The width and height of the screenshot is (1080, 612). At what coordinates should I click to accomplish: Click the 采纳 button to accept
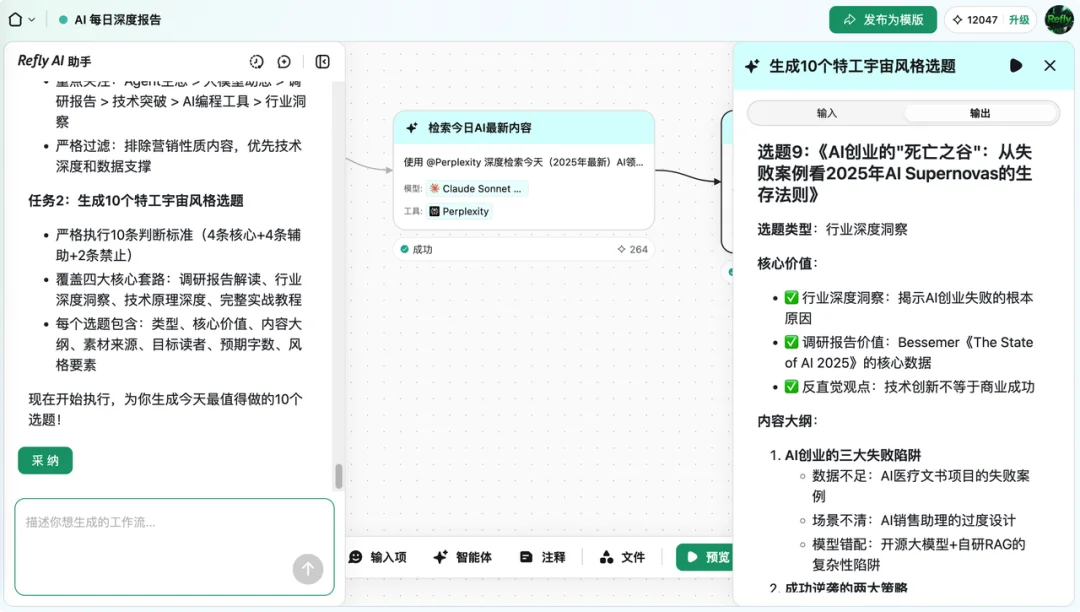[45, 460]
